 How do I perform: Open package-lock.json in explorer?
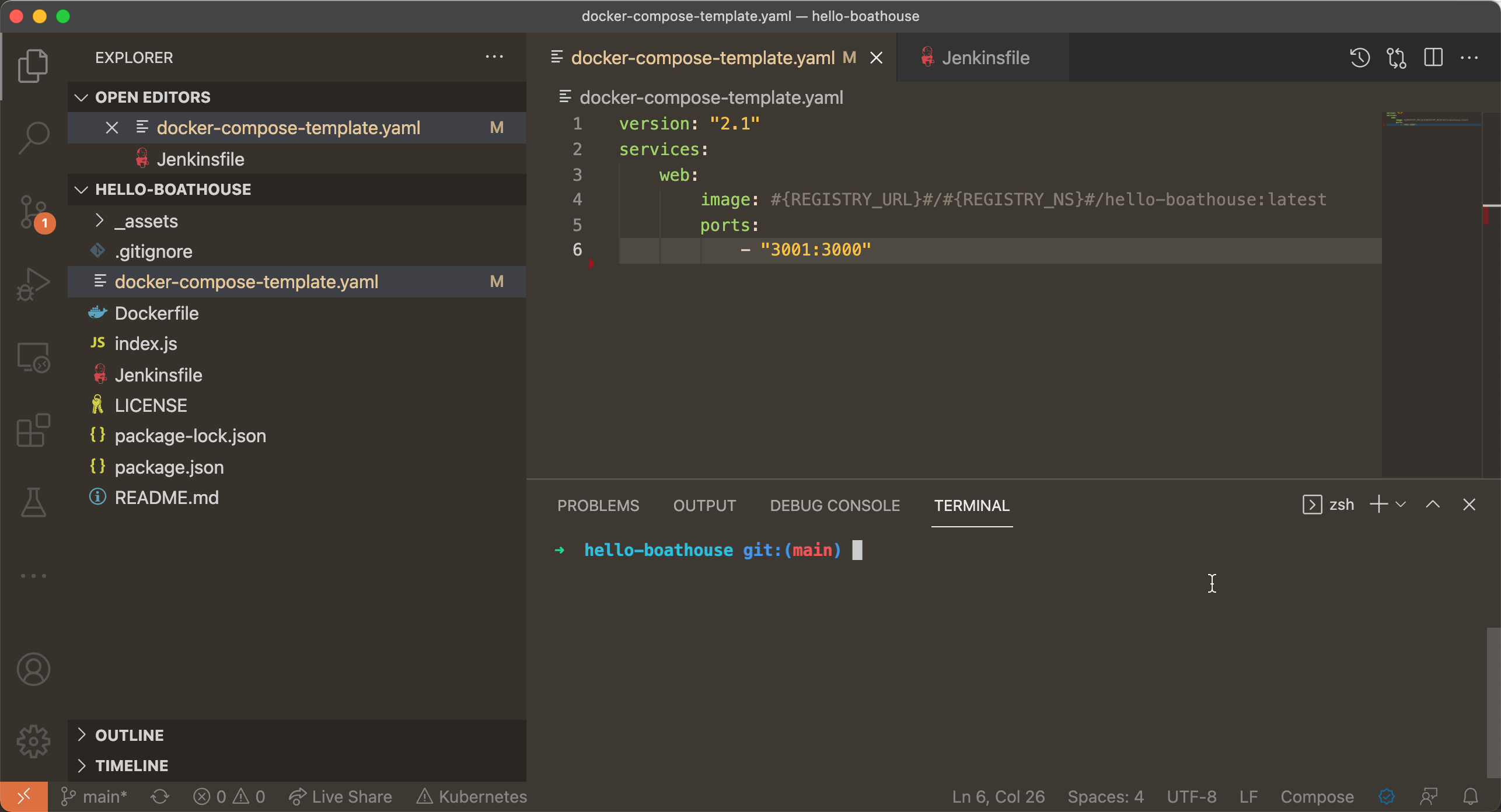click(x=297, y=436)
